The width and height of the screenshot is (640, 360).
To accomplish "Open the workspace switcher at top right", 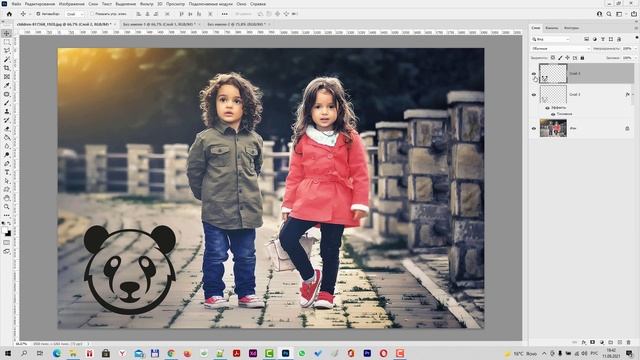I will [x=620, y=14].
